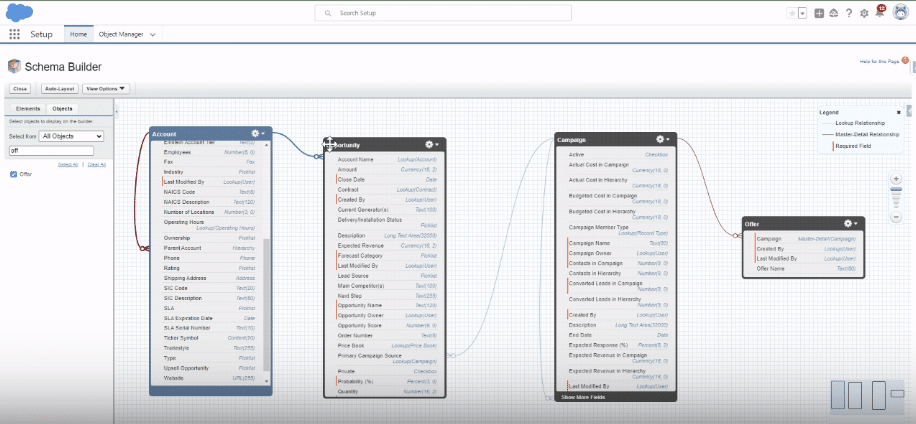Click the Auto-Layout button
916x424 pixels.
(x=59, y=89)
